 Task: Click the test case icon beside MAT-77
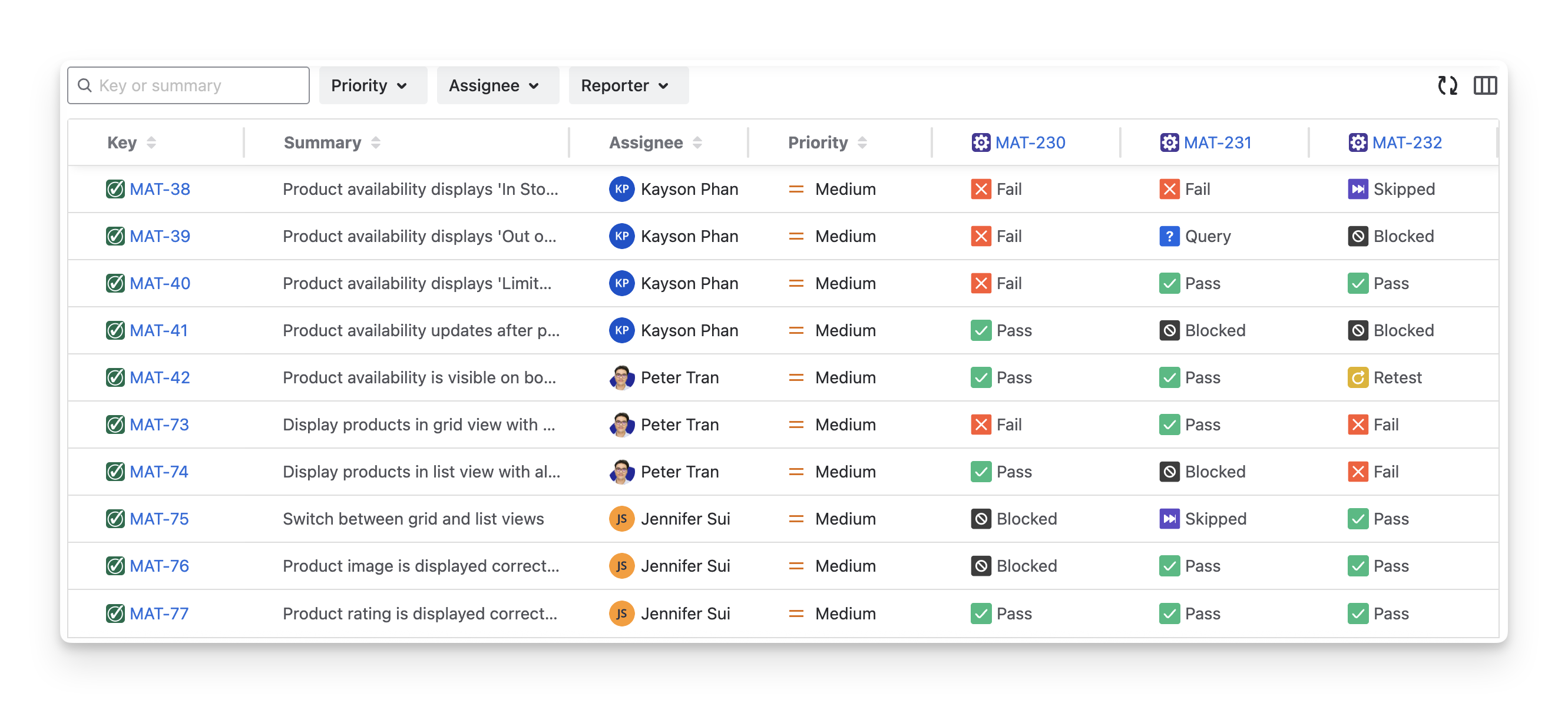tap(115, 613)
